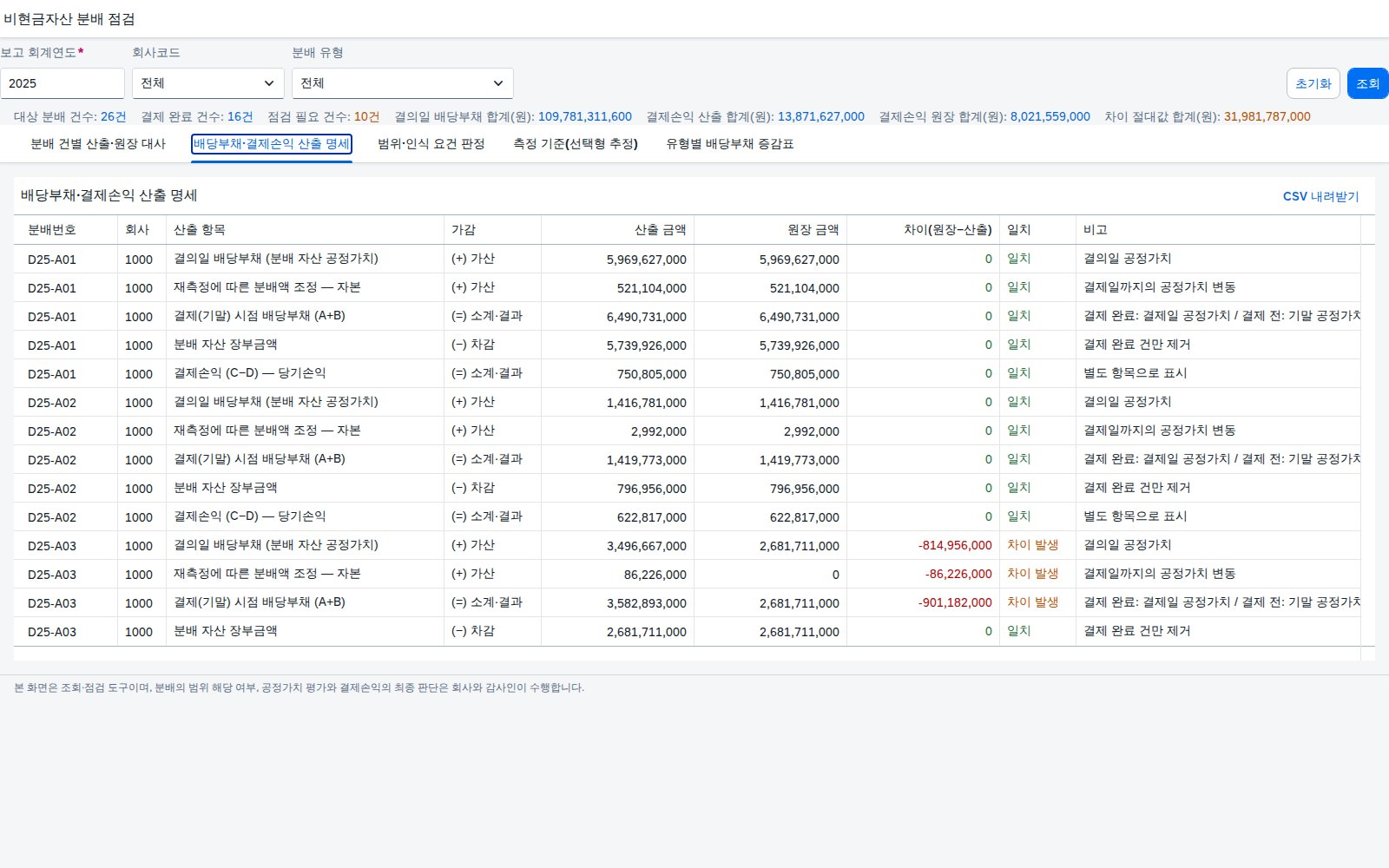This screenshot has height=868, width=1389.
Task: Select 배당부채·결제손익 산출 명세 tab
Action: click(x=272, y=144)
